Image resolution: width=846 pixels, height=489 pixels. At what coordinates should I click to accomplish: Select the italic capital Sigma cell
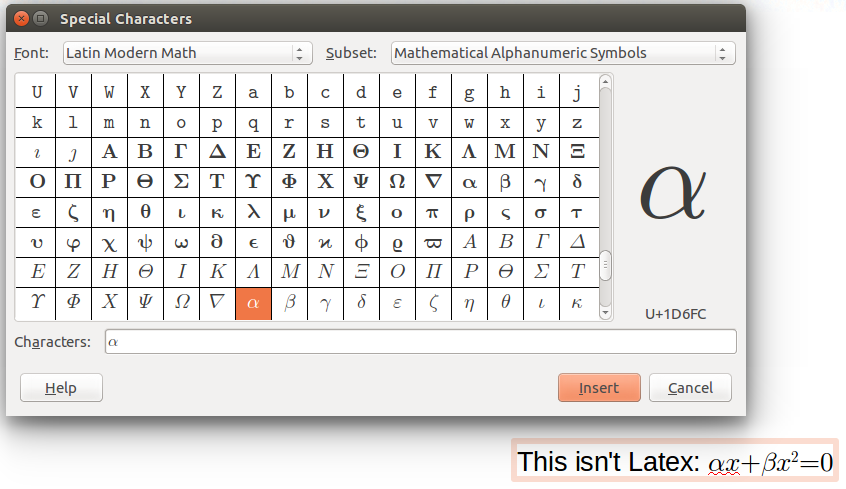pos(541,272)
